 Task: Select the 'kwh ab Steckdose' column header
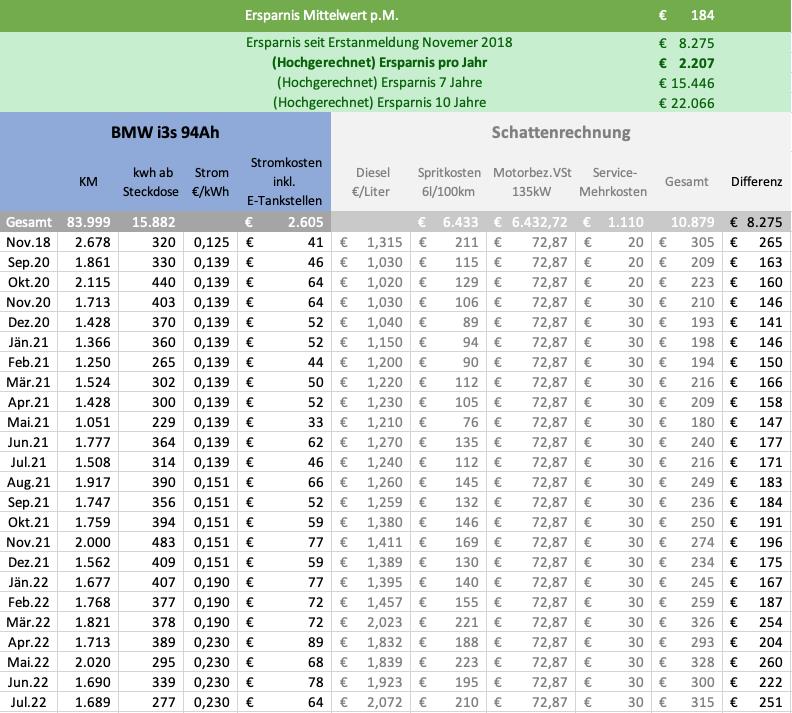click(x=151, y=182)
